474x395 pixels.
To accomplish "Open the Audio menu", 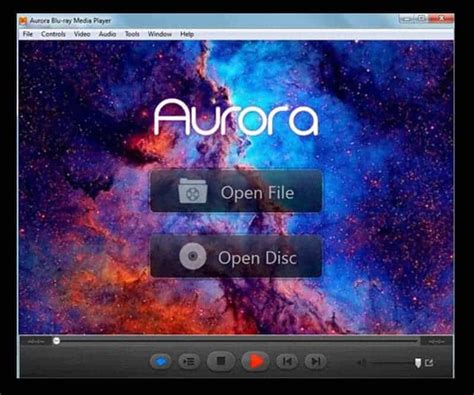I will [107, 34].
